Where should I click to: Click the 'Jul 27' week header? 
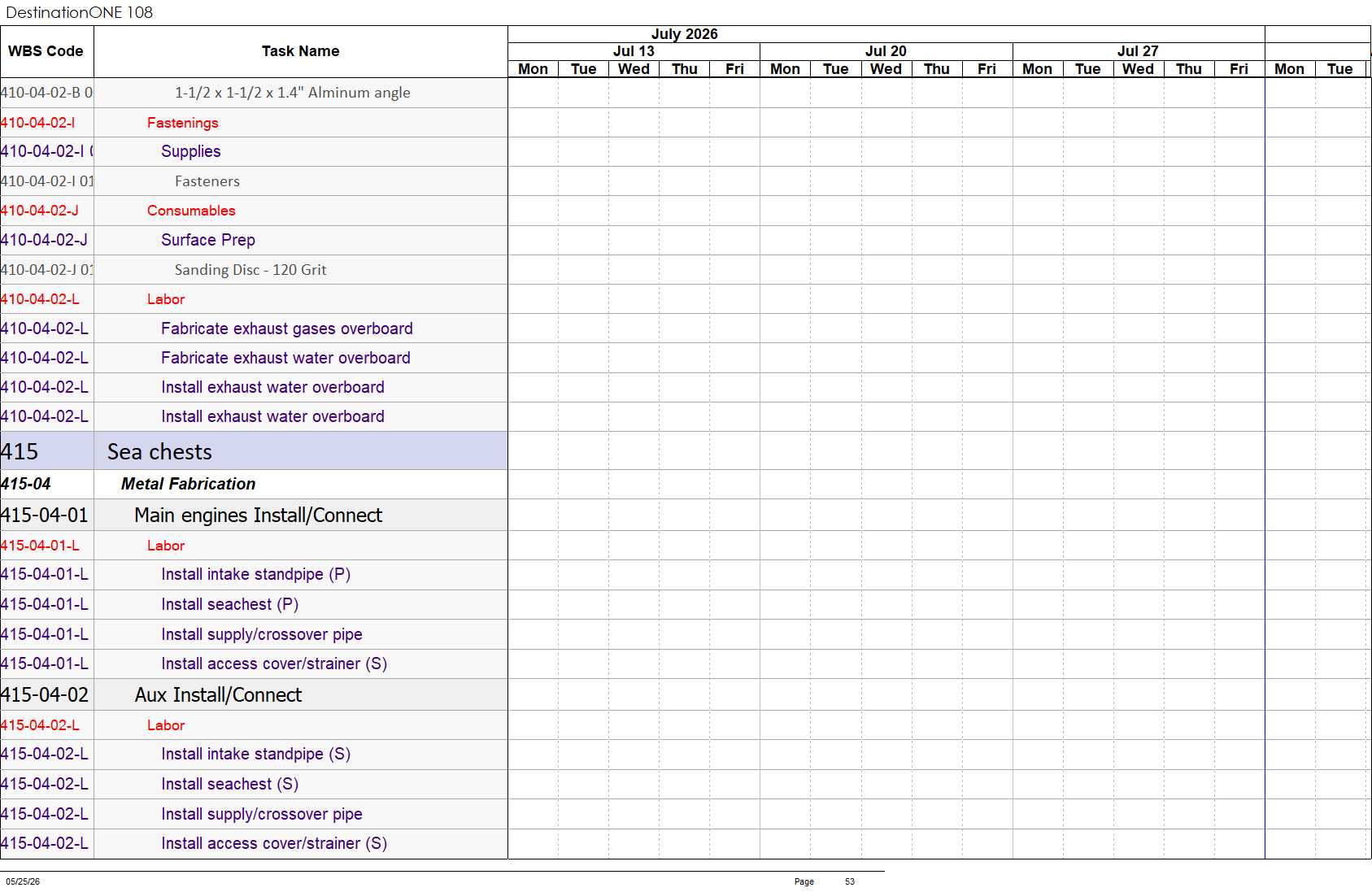point(1138,51)
